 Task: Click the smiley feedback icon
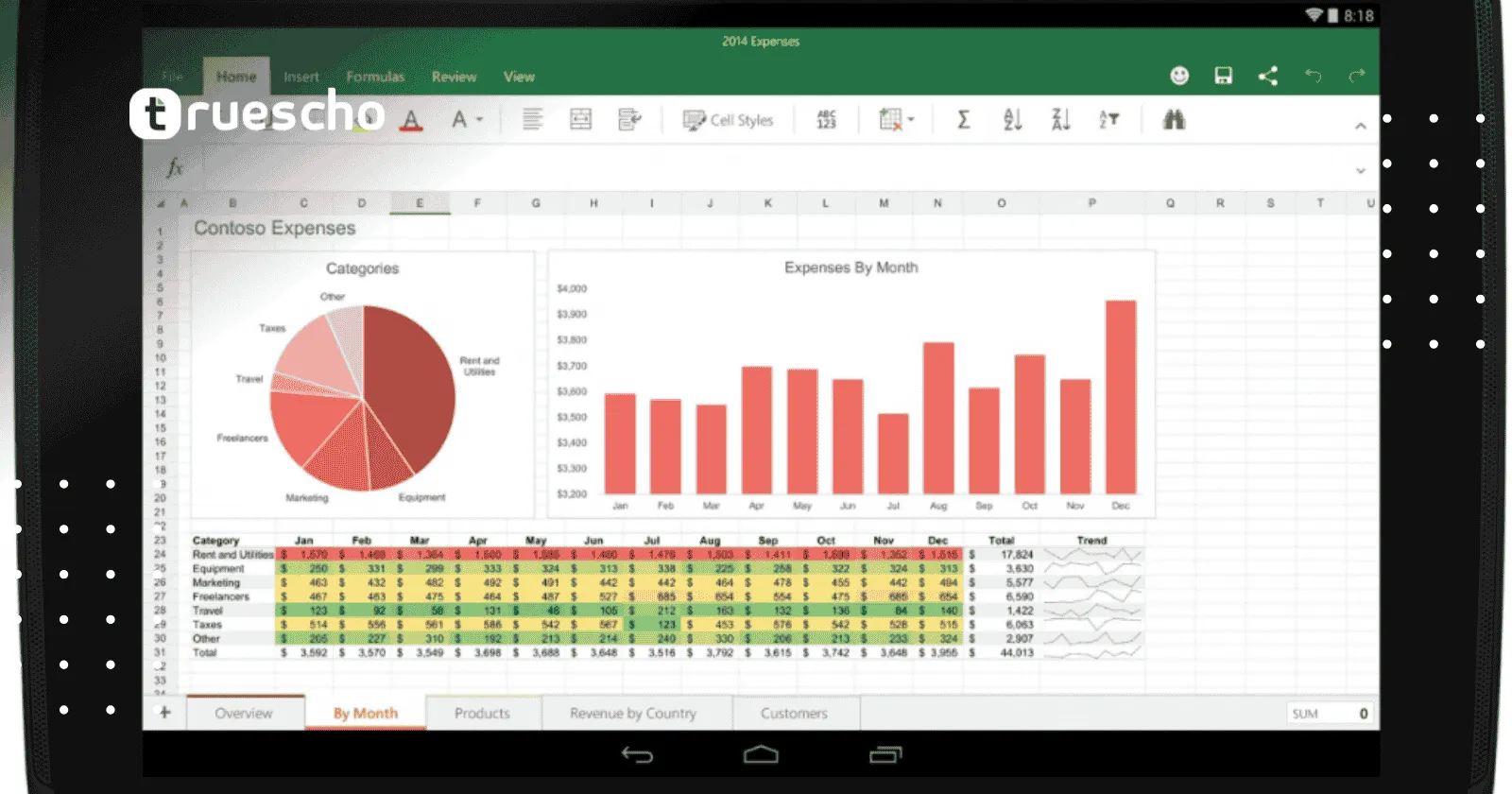[1179, 76]
